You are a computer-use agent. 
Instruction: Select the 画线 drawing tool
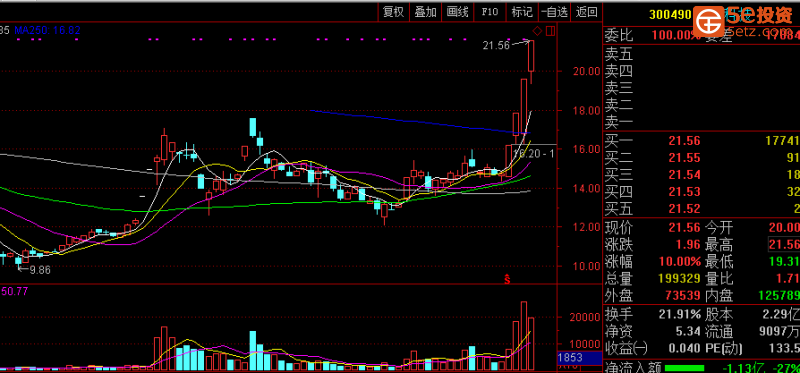click(457, 12)
